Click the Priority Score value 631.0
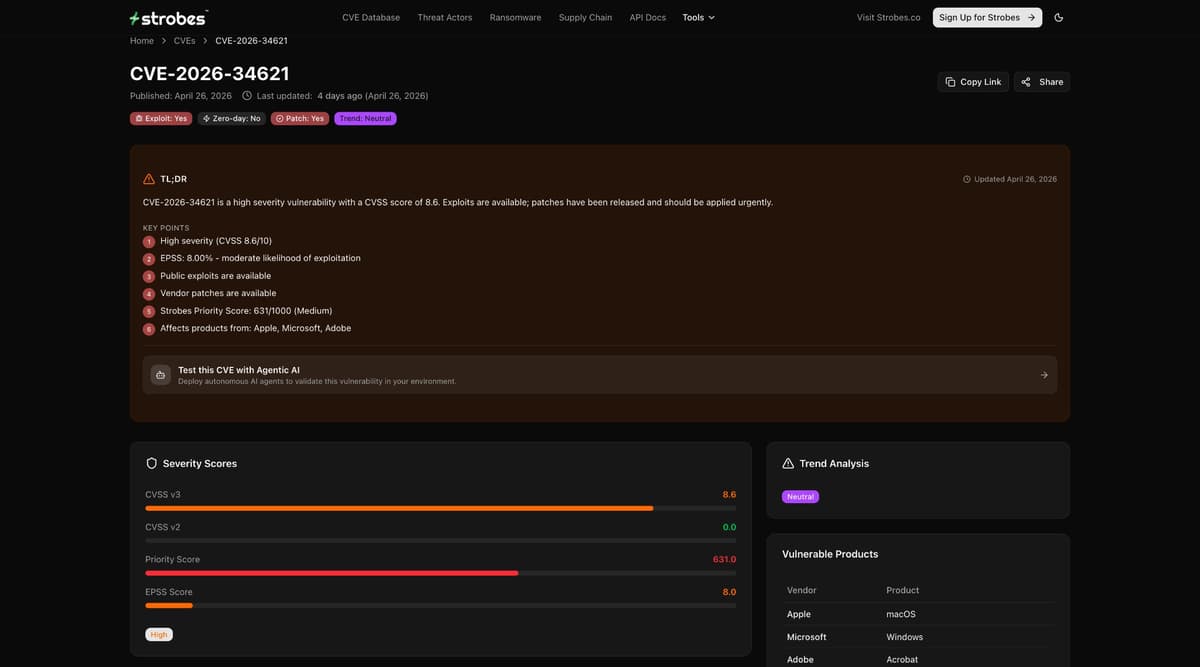This screenshot has height=667, width=1200. (x=724, y=559)
